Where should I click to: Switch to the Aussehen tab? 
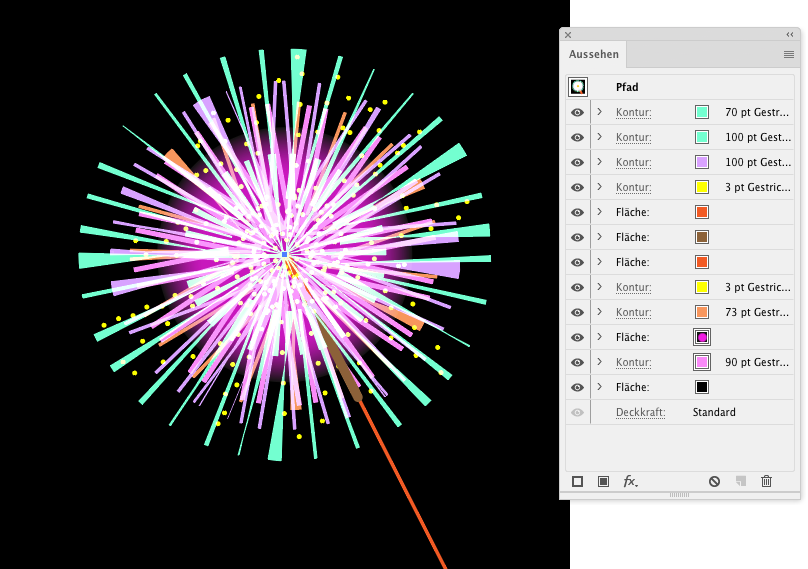tap(594, 54)
